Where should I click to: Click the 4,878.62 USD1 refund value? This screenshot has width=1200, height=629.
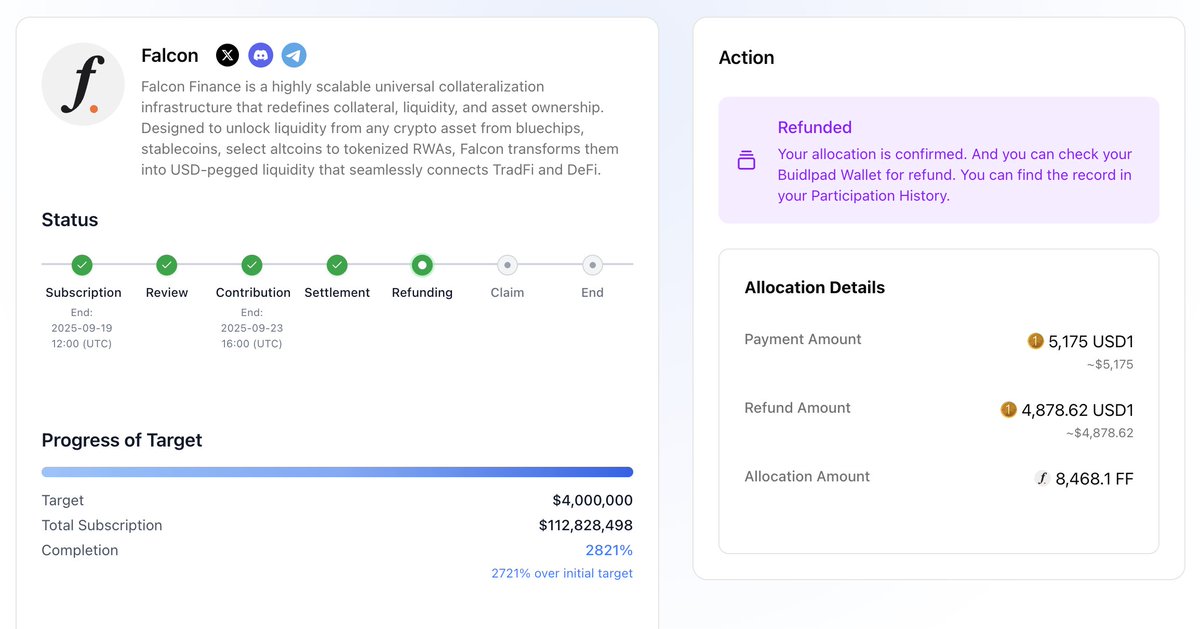1077,409
